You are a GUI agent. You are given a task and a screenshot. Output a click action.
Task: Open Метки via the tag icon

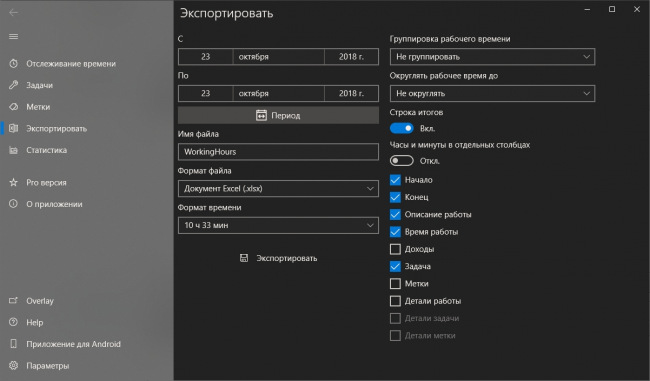pyautogui.click(x=14, y=107)
